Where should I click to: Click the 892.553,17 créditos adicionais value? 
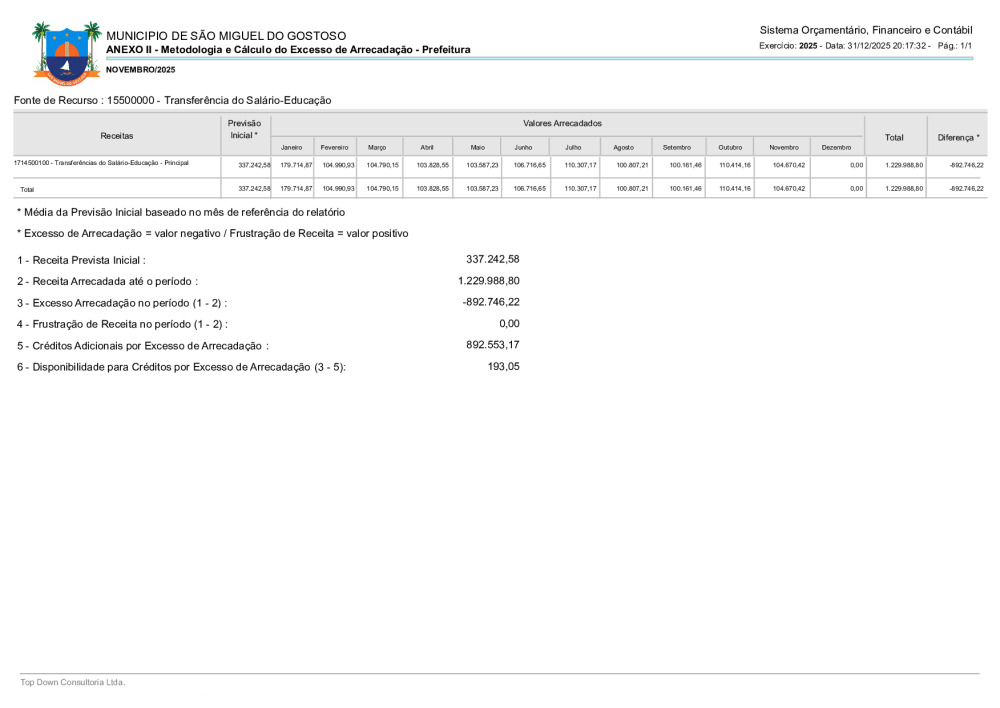tap(493, 344)
